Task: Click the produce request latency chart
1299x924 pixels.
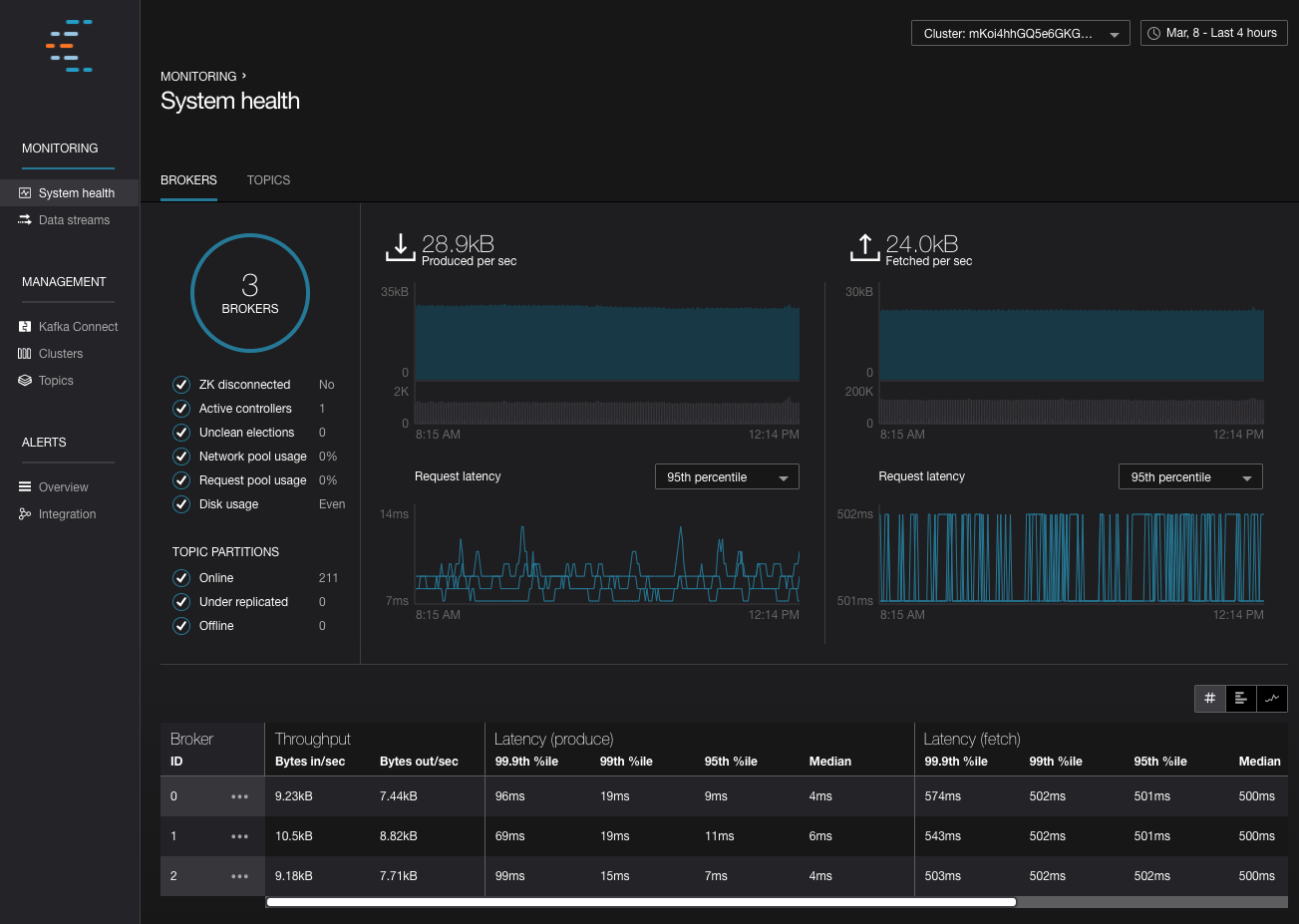Action: pyautogui.click(x=607, y=557)
